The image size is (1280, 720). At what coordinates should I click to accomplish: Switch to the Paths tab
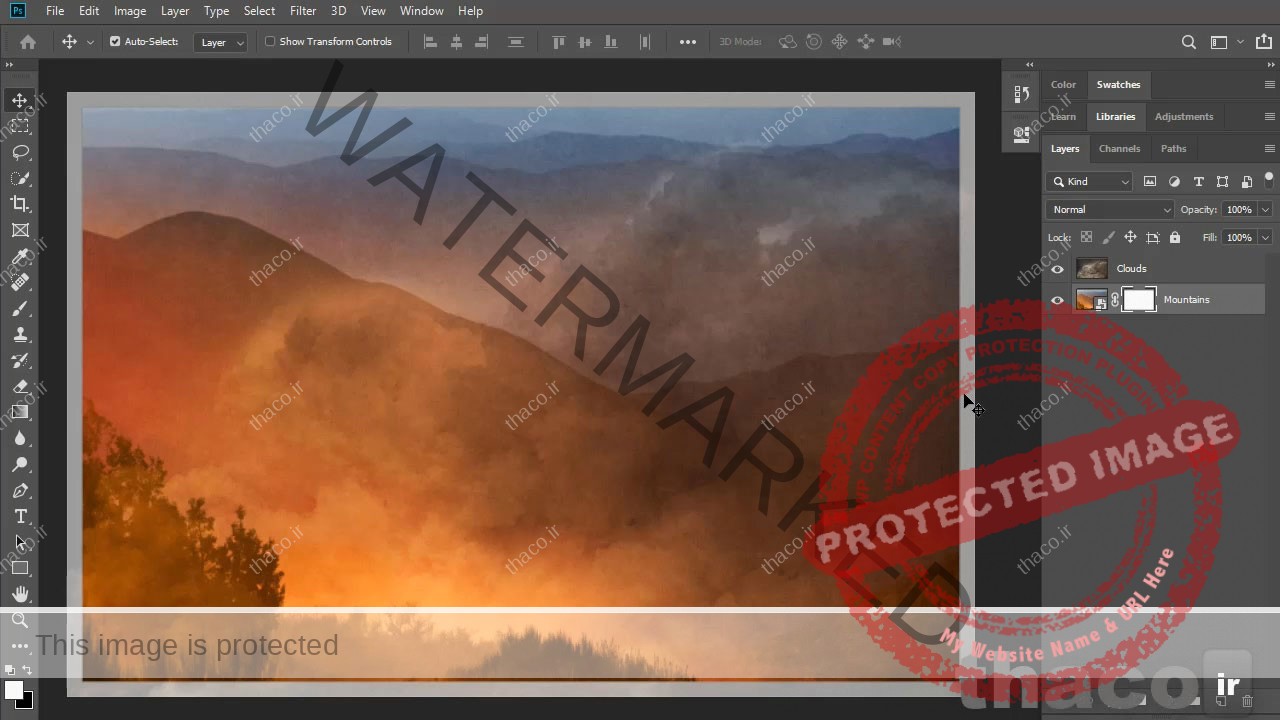click(1173, 149)
